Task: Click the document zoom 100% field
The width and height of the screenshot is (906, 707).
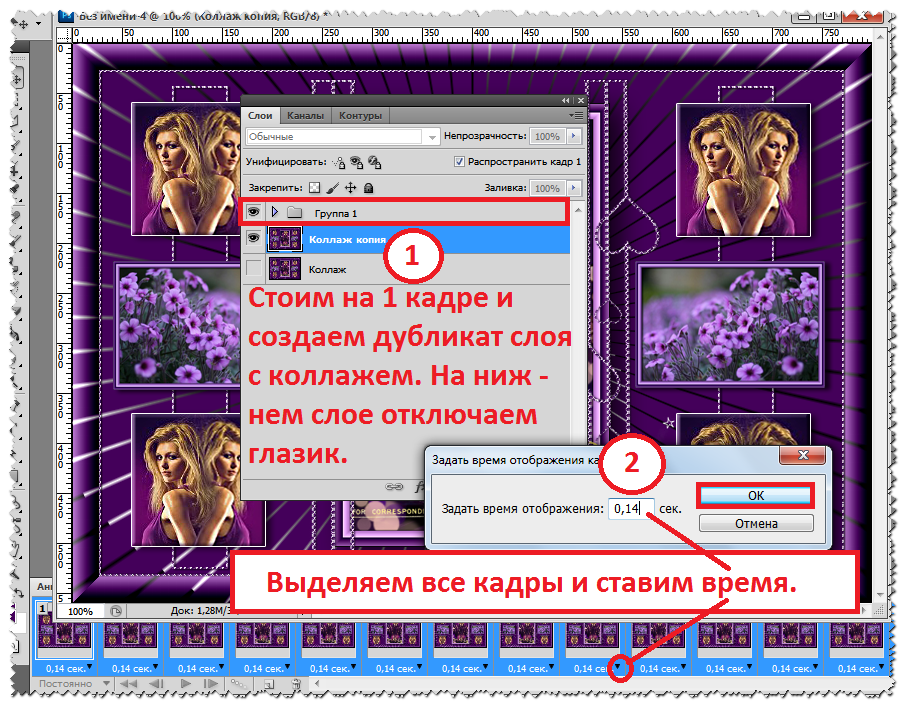Action: [x=80, y=611]
